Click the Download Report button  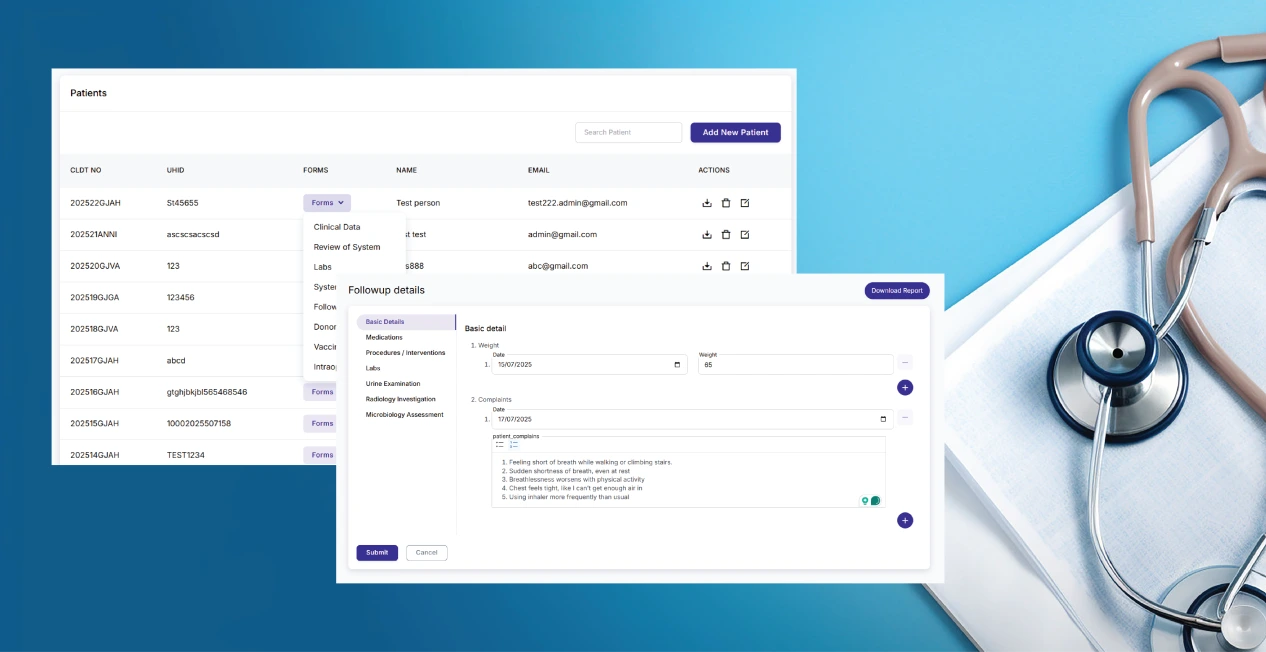[896, 291]
